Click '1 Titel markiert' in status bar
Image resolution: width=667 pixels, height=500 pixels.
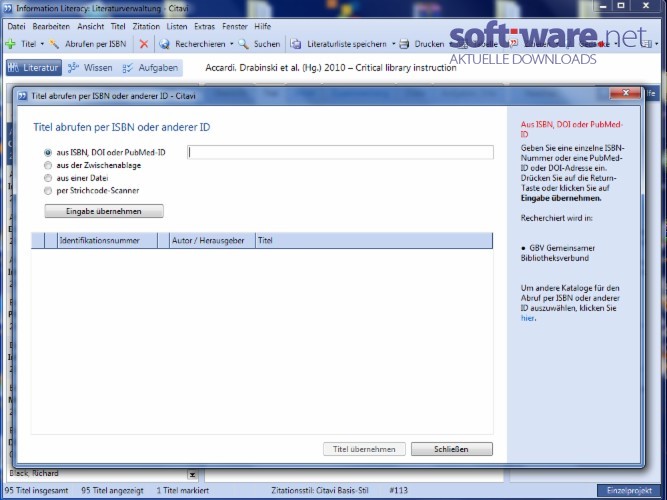pyautogui.click(x=182, y=491)
